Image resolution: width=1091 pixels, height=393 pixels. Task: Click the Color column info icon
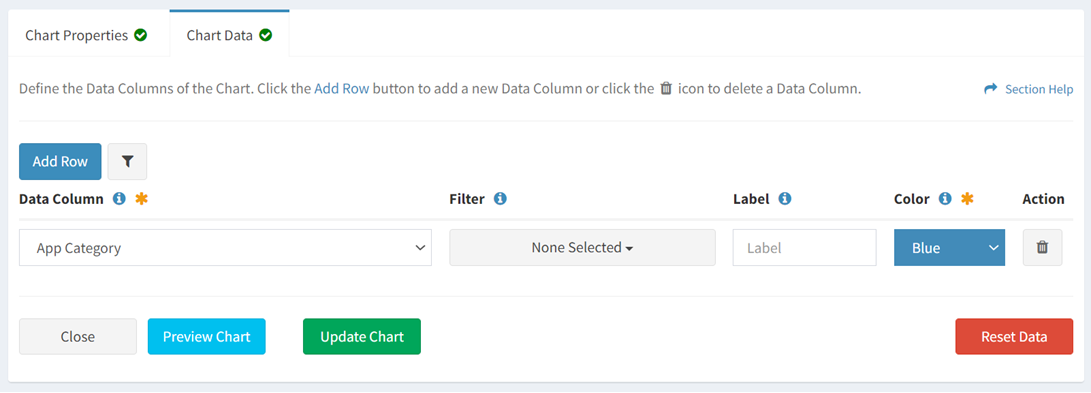[945, 199]
